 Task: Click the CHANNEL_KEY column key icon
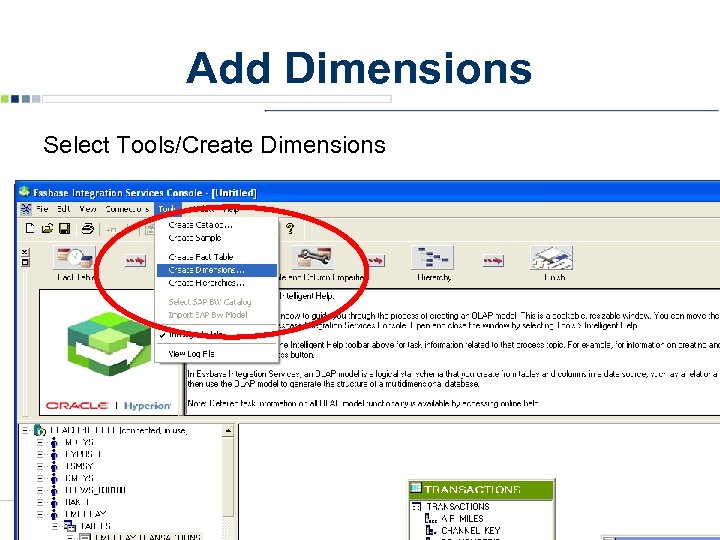[430, 530]
